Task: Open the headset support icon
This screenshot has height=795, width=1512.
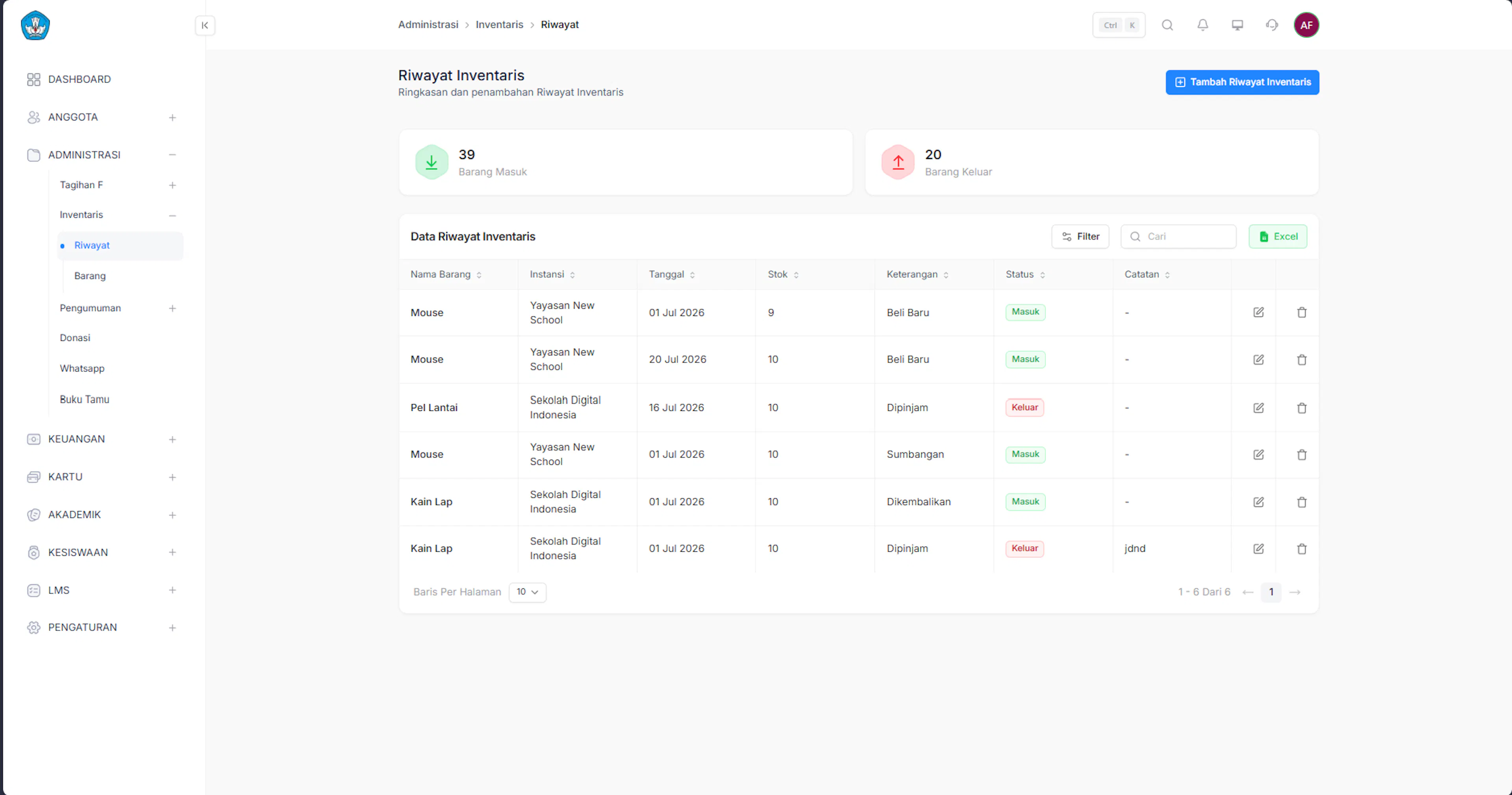Action: tap(1271, 25)
